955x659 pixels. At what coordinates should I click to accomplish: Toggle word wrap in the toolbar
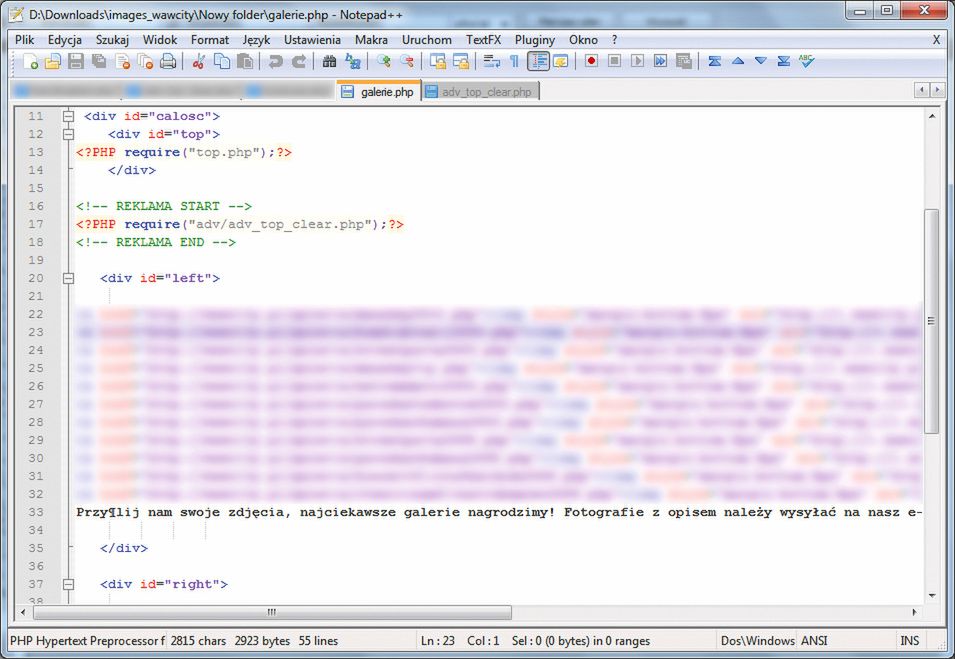[x=491, y=62]
